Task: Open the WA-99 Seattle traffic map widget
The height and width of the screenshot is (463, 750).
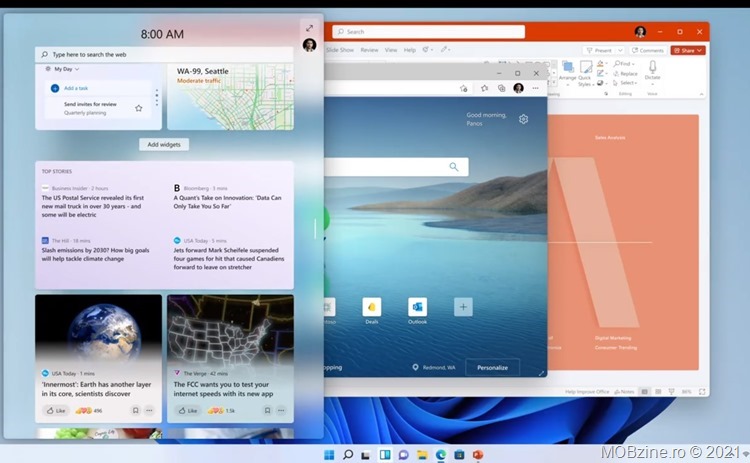Action: 231,97
